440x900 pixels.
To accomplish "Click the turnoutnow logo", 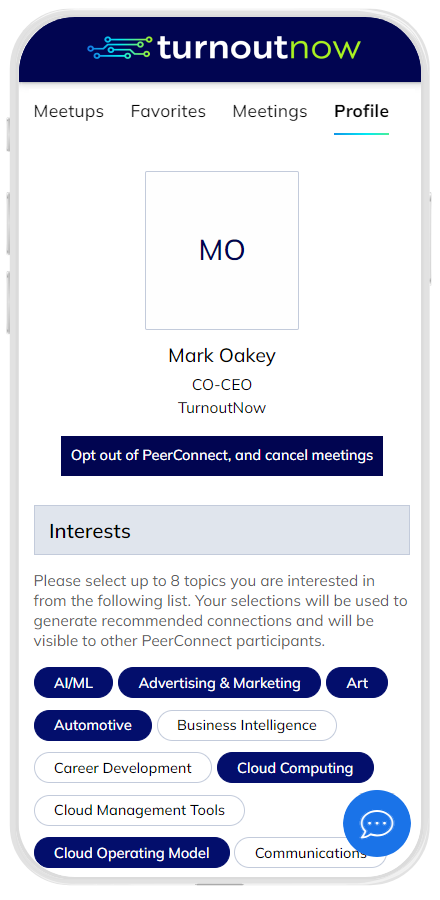I will click(x=224, y=48).
